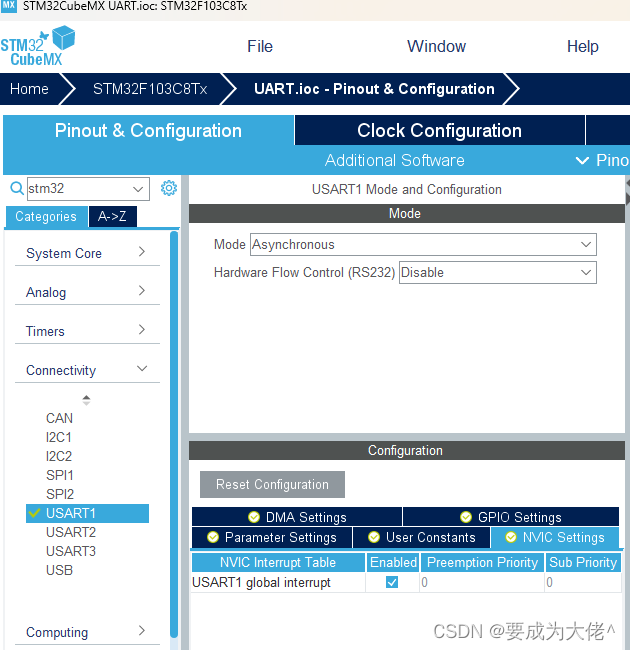Screen dimensions: 630x650
Task: Open the DMA Settings tab
Action: click(x=297, y=517)
